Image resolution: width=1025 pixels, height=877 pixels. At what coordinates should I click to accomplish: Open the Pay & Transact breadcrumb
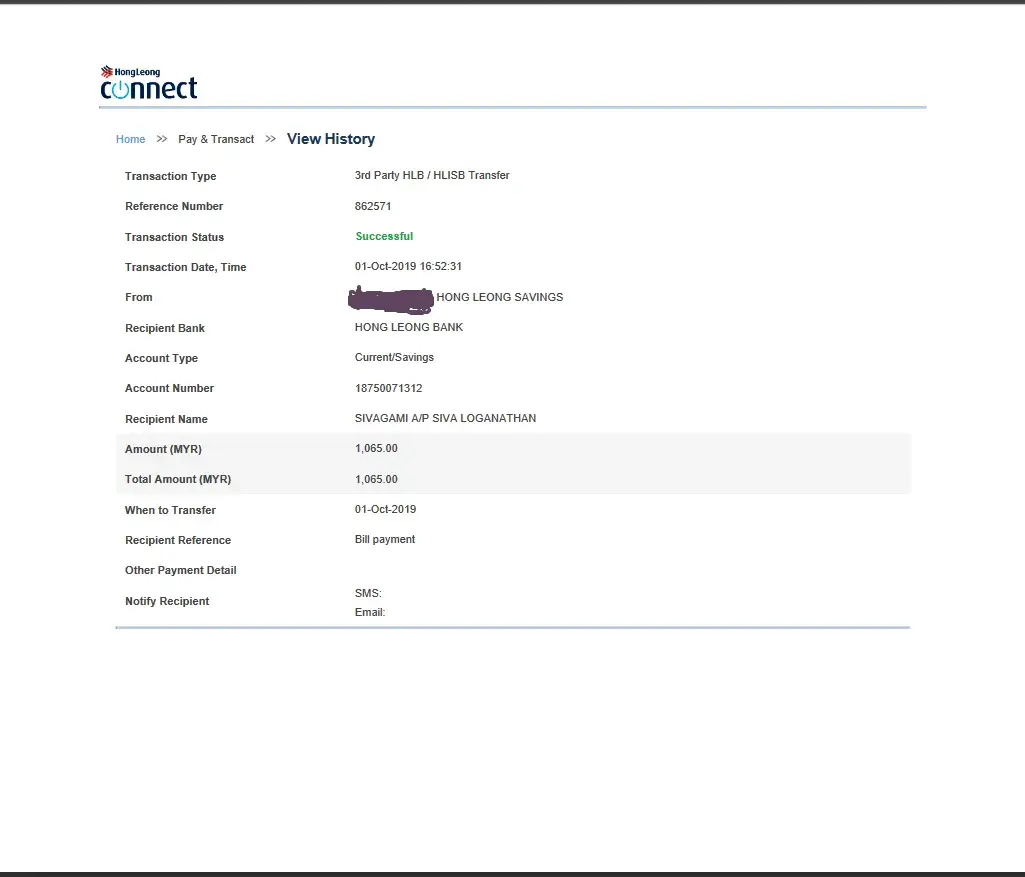(x=216, y=139)
